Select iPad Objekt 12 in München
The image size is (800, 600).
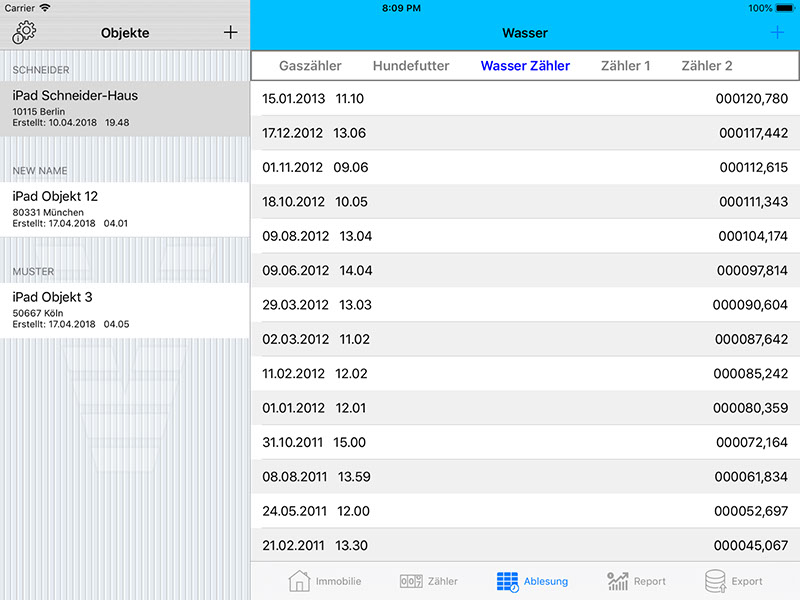[125, 209]
